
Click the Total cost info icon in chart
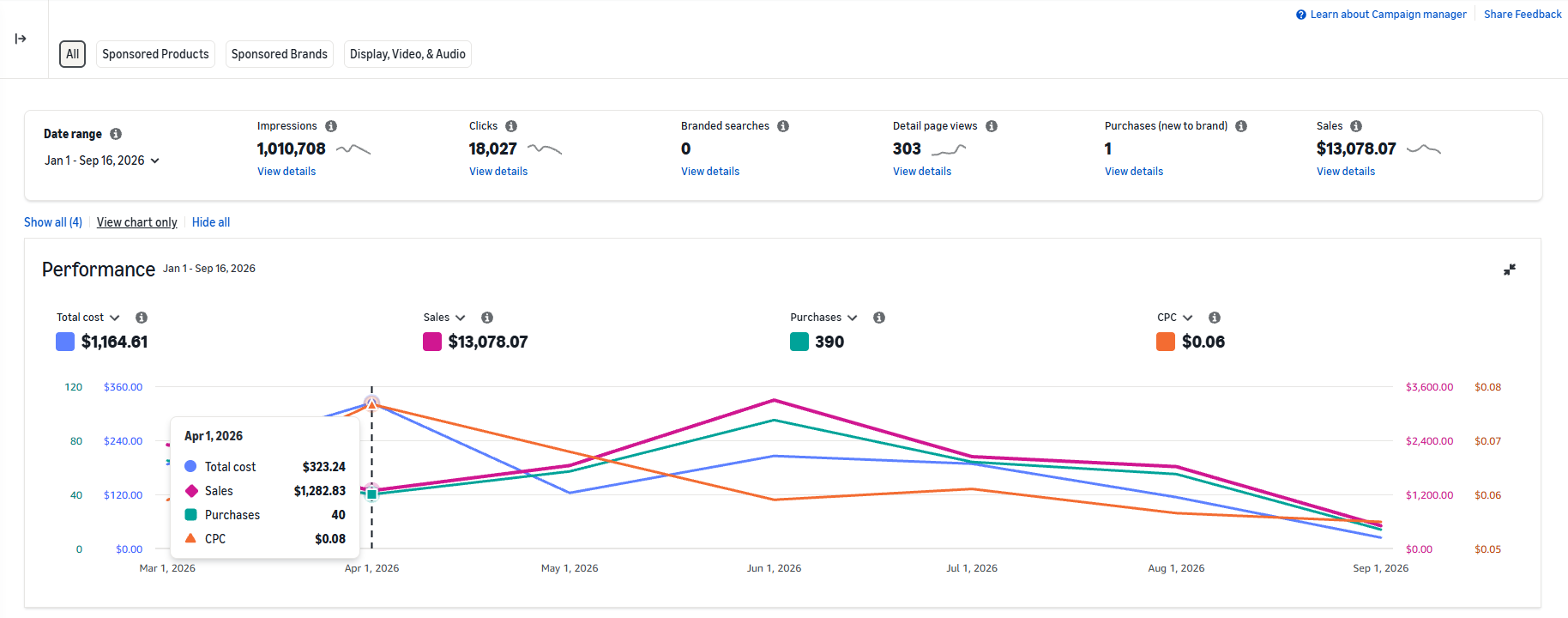[142, 318]
